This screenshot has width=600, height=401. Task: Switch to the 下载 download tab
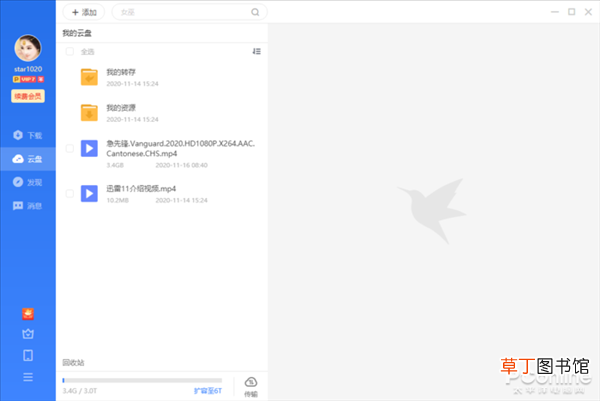pos(28,135)
